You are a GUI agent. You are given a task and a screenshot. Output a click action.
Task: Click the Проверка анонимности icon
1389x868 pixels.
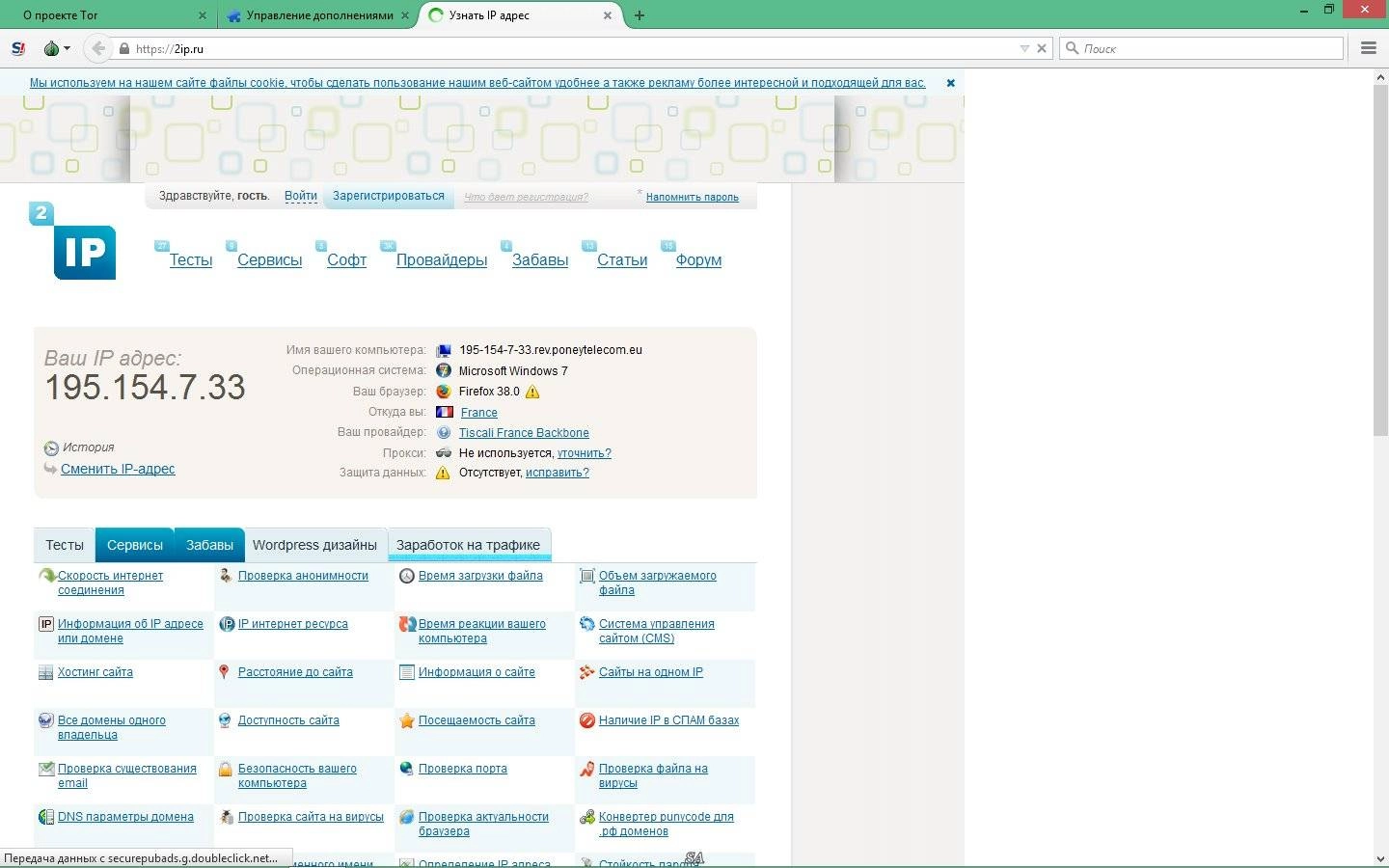click(226, 576)
